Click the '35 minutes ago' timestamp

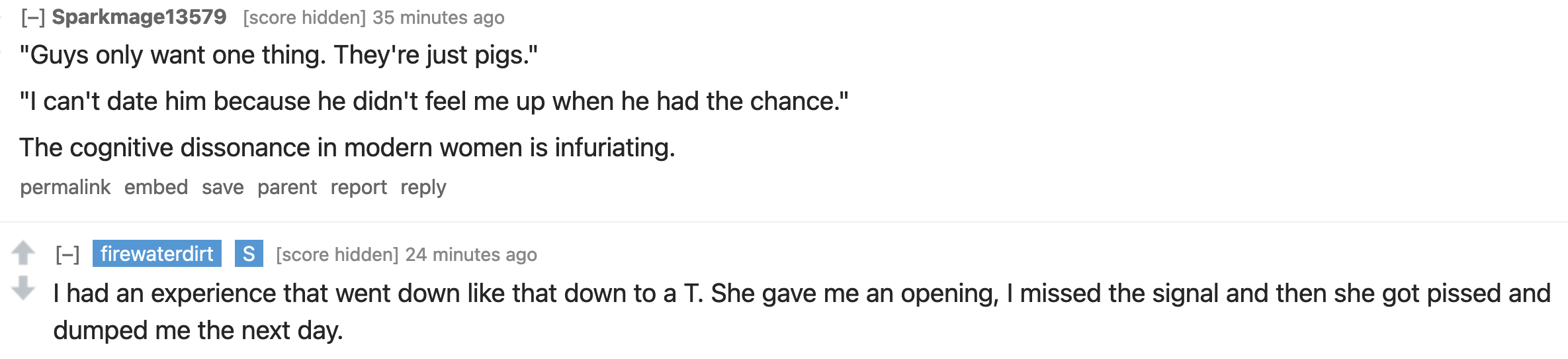click(438, 18)
